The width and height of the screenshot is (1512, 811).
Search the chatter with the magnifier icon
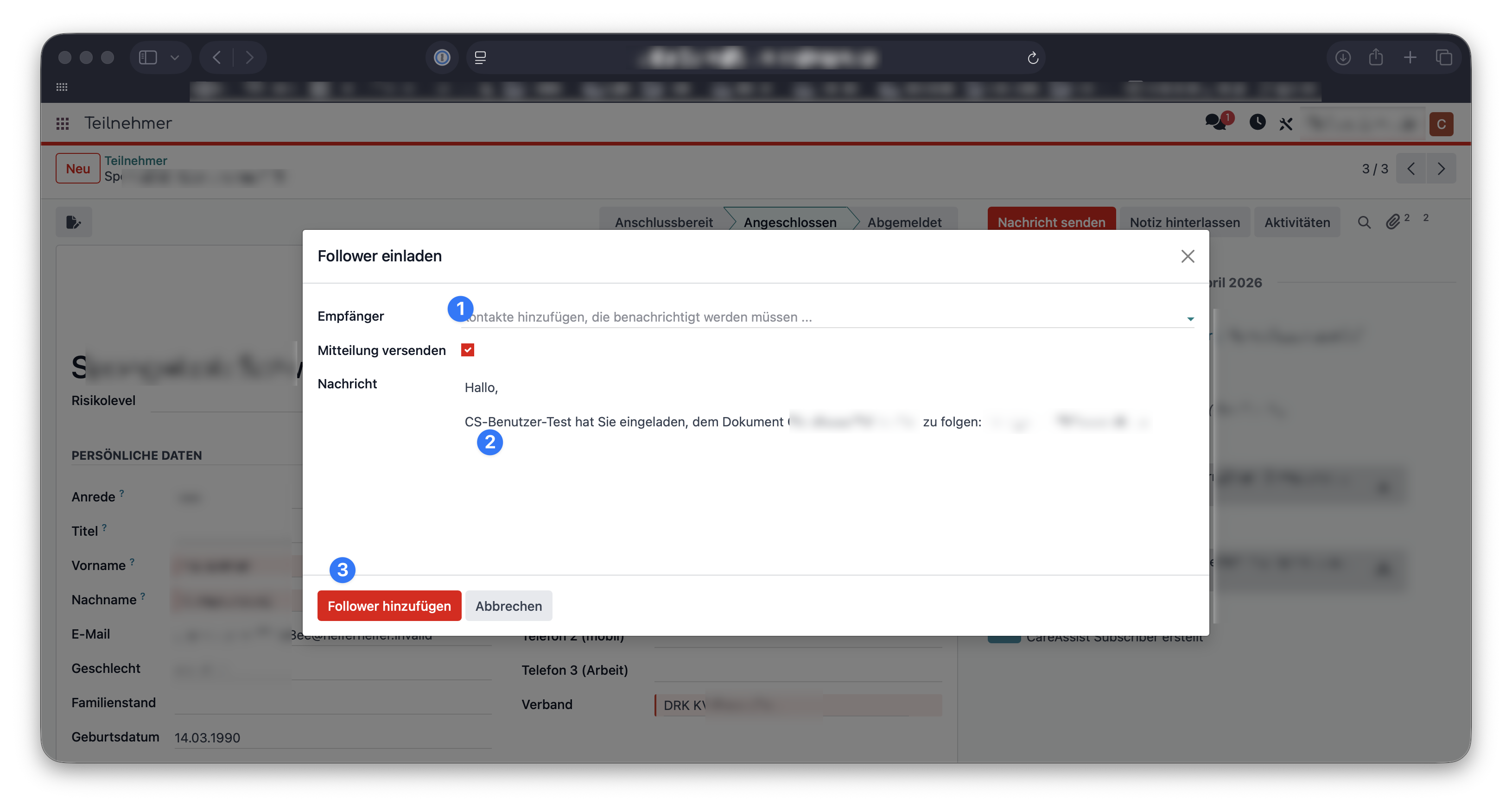click(1364, 222)
